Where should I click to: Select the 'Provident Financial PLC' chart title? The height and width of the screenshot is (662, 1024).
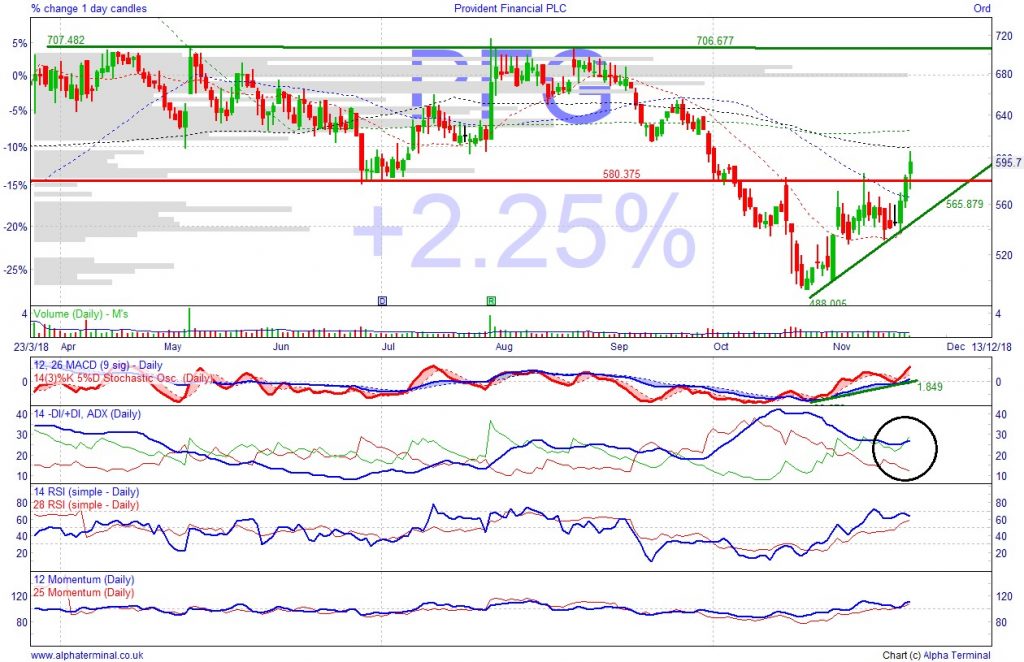[510, 8]
